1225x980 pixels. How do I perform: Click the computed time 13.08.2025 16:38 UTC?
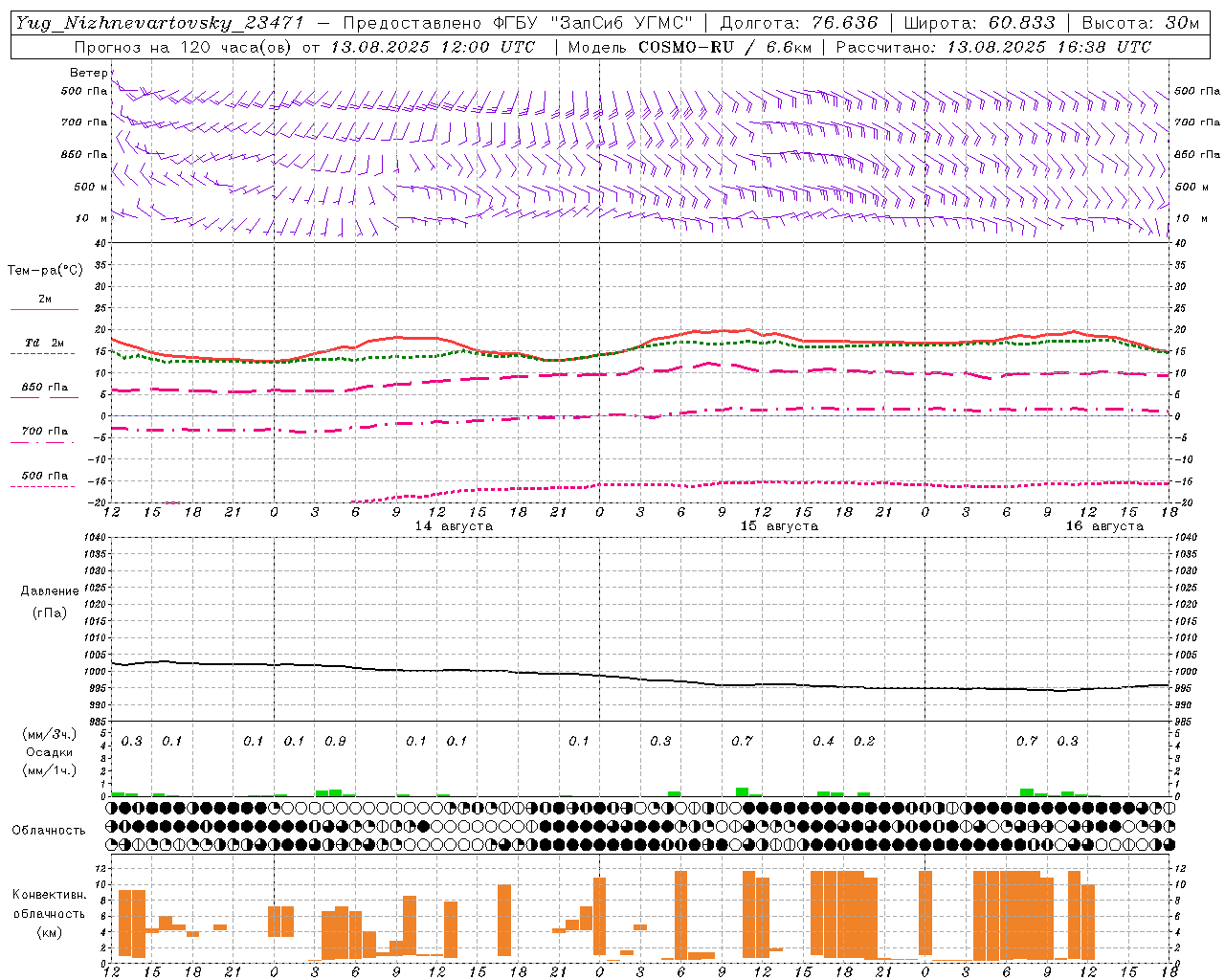pos(1049,47)
